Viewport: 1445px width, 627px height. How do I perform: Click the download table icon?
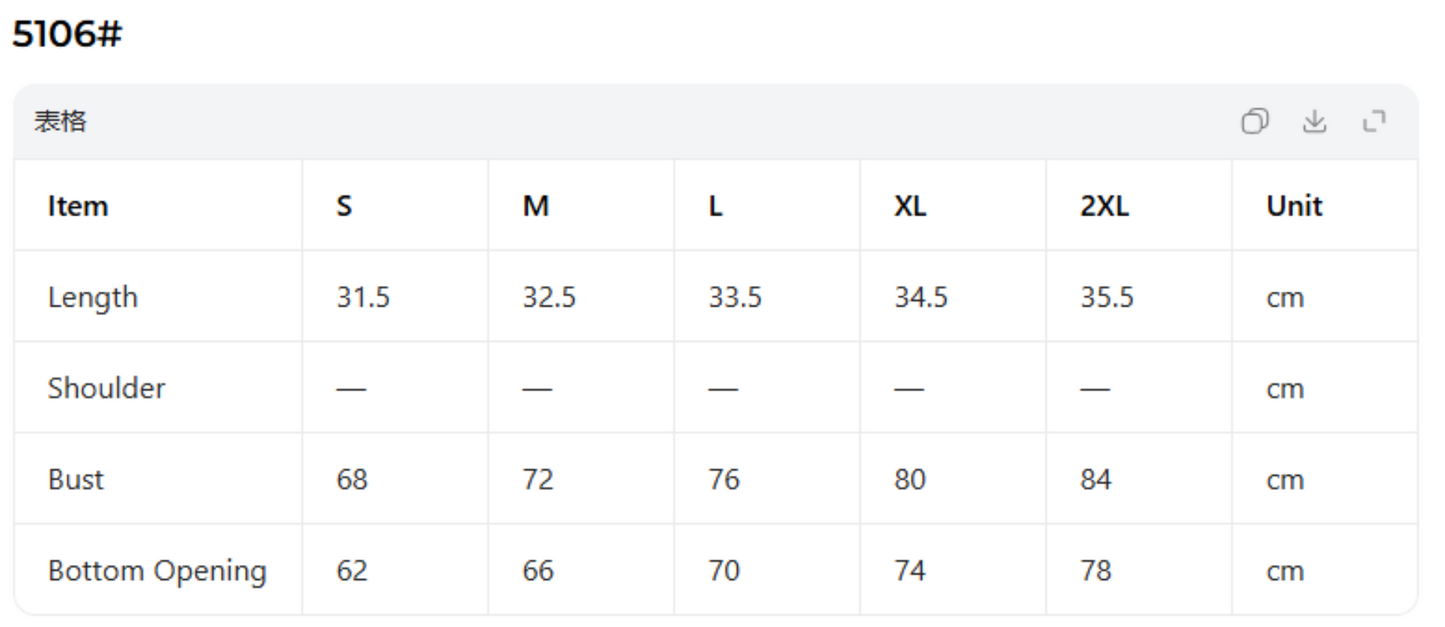(x=1314, y=121)
